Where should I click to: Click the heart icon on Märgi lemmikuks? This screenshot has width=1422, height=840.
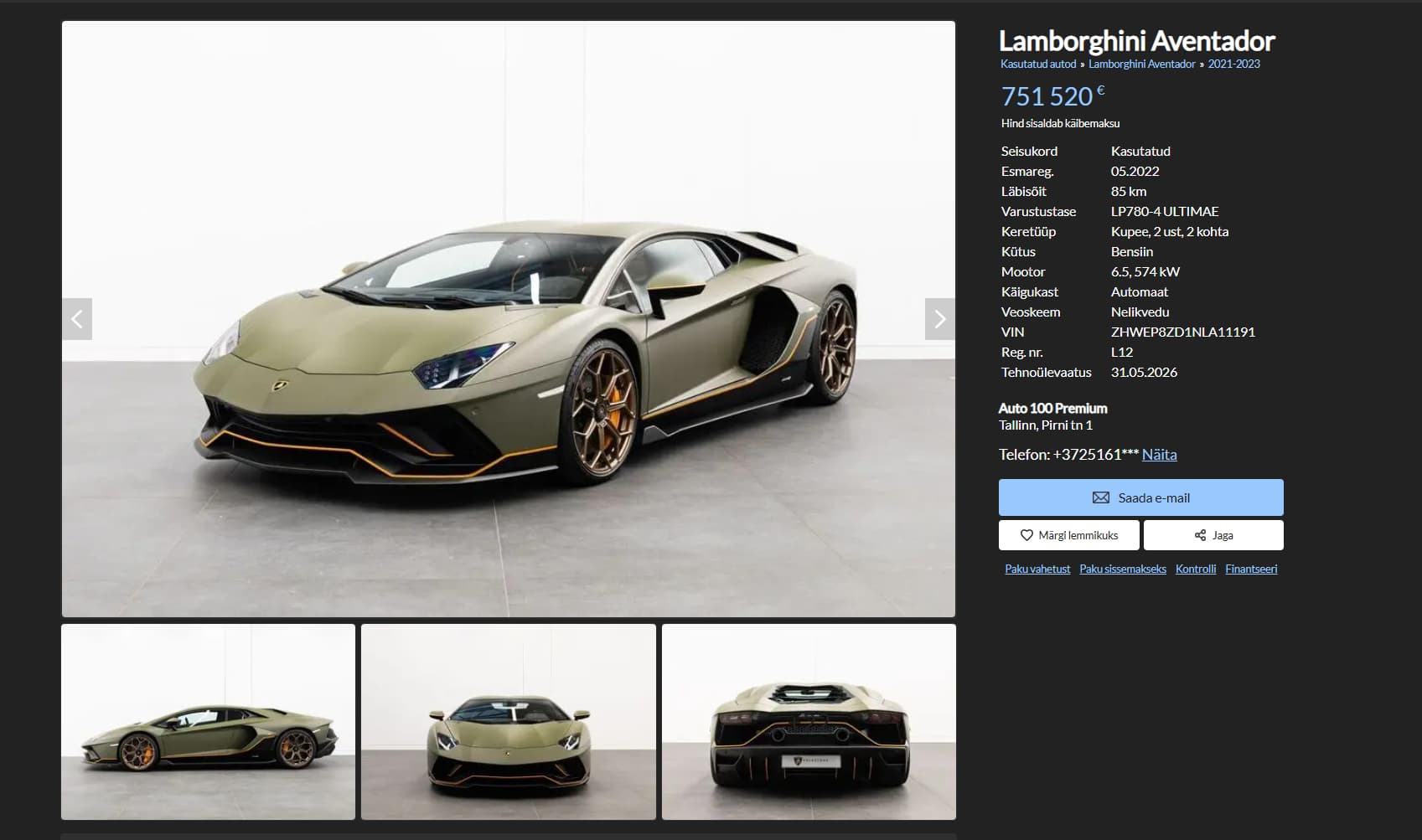pyautogui.click(x=1026, y=535)
